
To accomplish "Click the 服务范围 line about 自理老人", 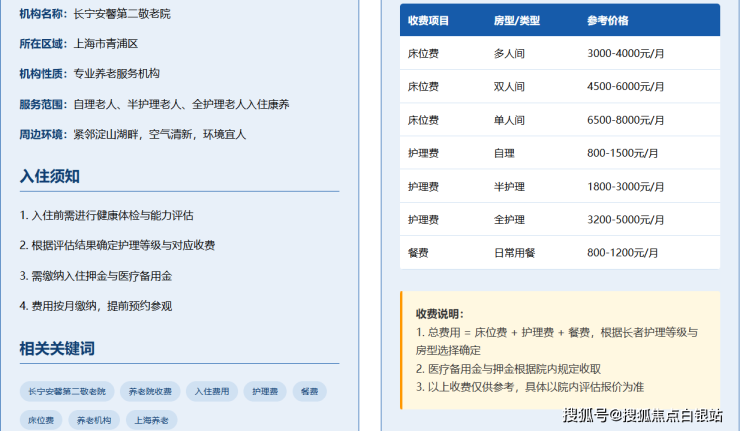I will 154,104.
